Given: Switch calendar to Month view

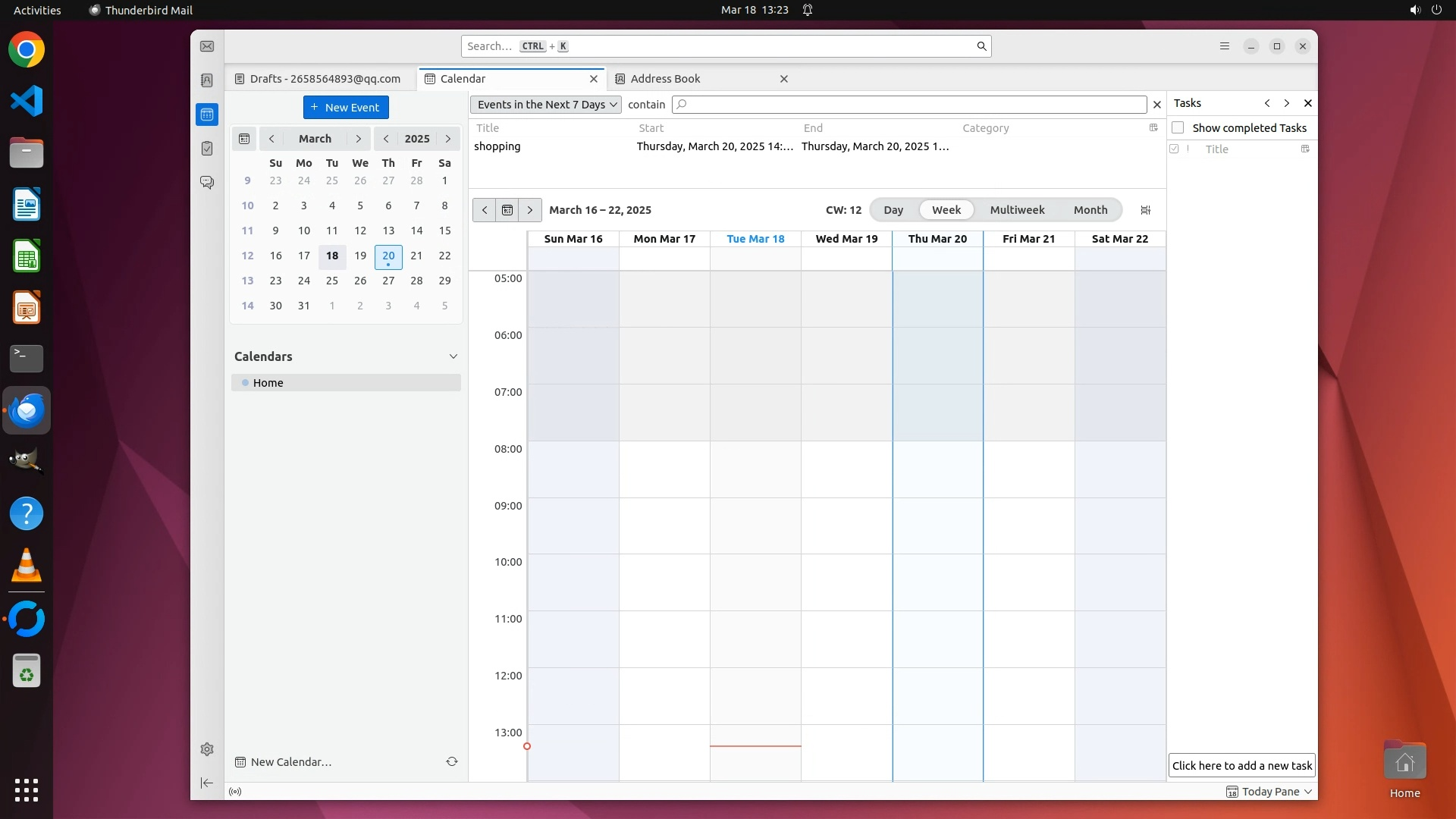Looking at the screenshot, I should (x=1090, y=210).
